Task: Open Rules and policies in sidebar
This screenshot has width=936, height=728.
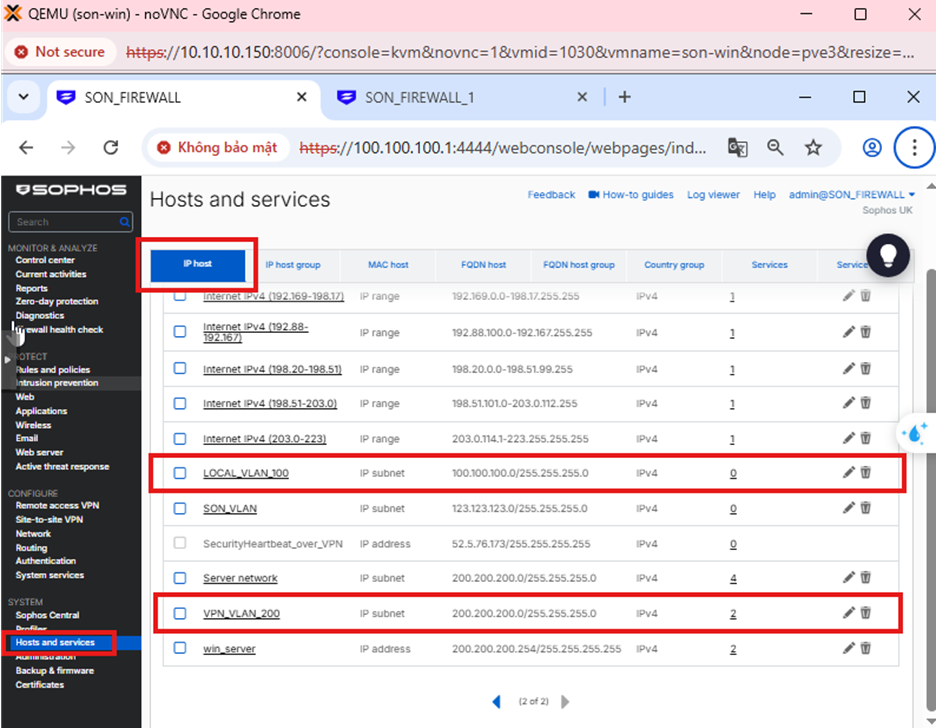Action: 52,370
